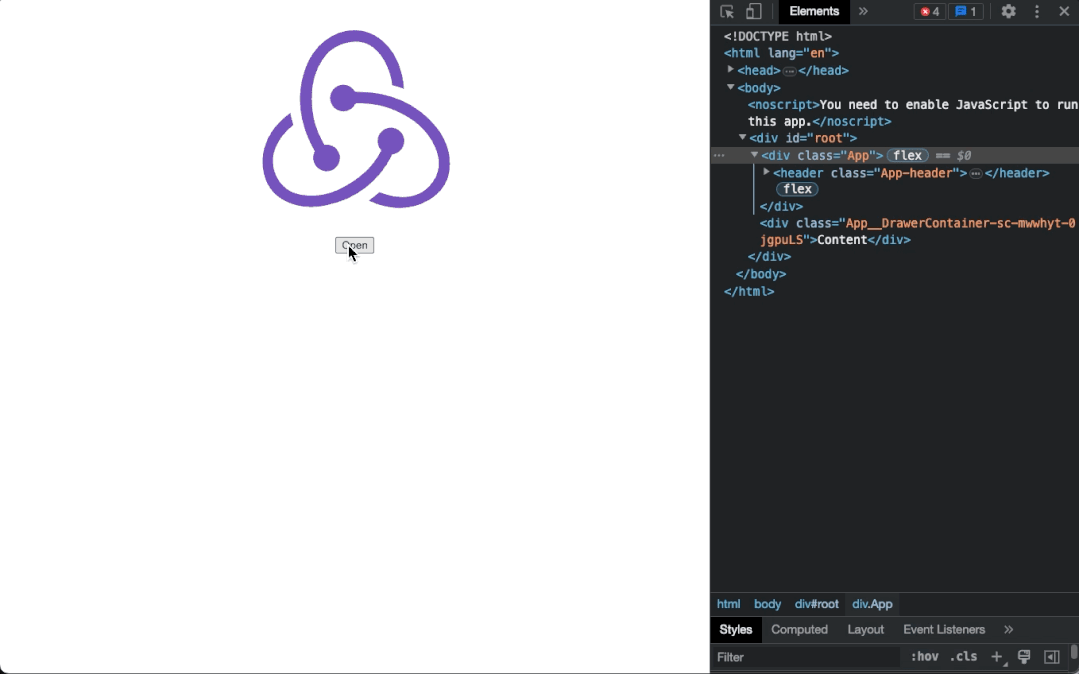
Task: Expand the header App-header node
Action: pos(766,172)
